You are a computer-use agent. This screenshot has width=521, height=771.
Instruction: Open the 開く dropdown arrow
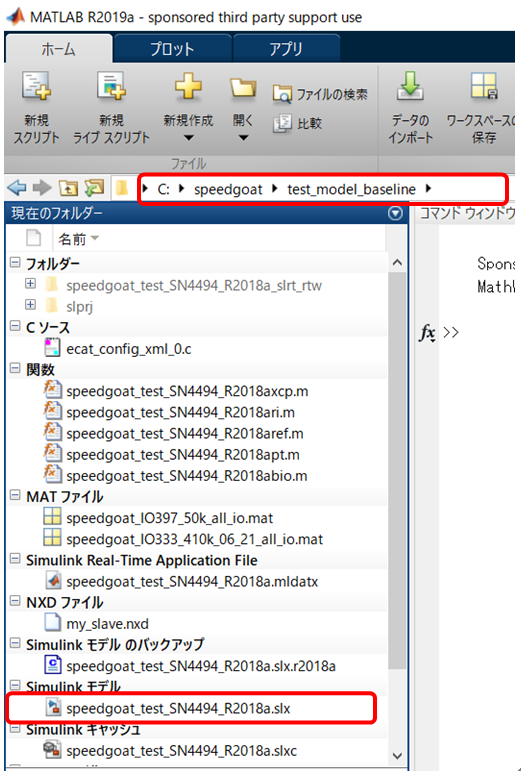point(243,138)
